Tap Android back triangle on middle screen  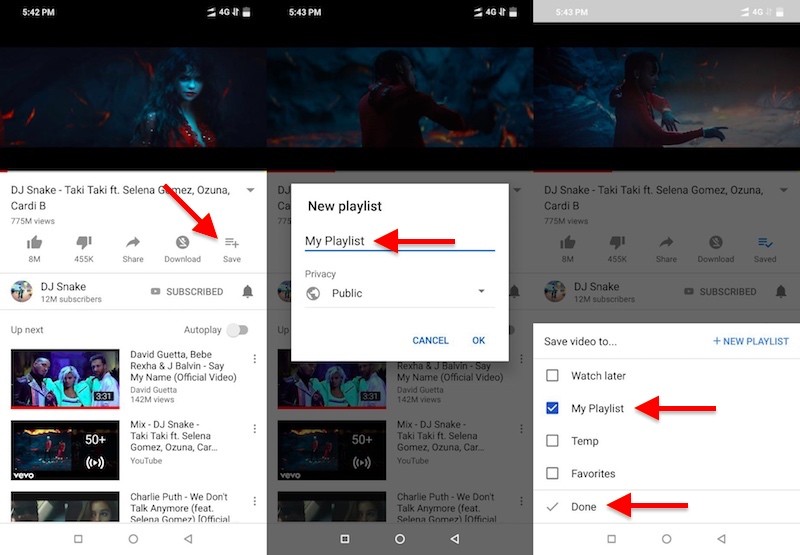click(455, 539)
